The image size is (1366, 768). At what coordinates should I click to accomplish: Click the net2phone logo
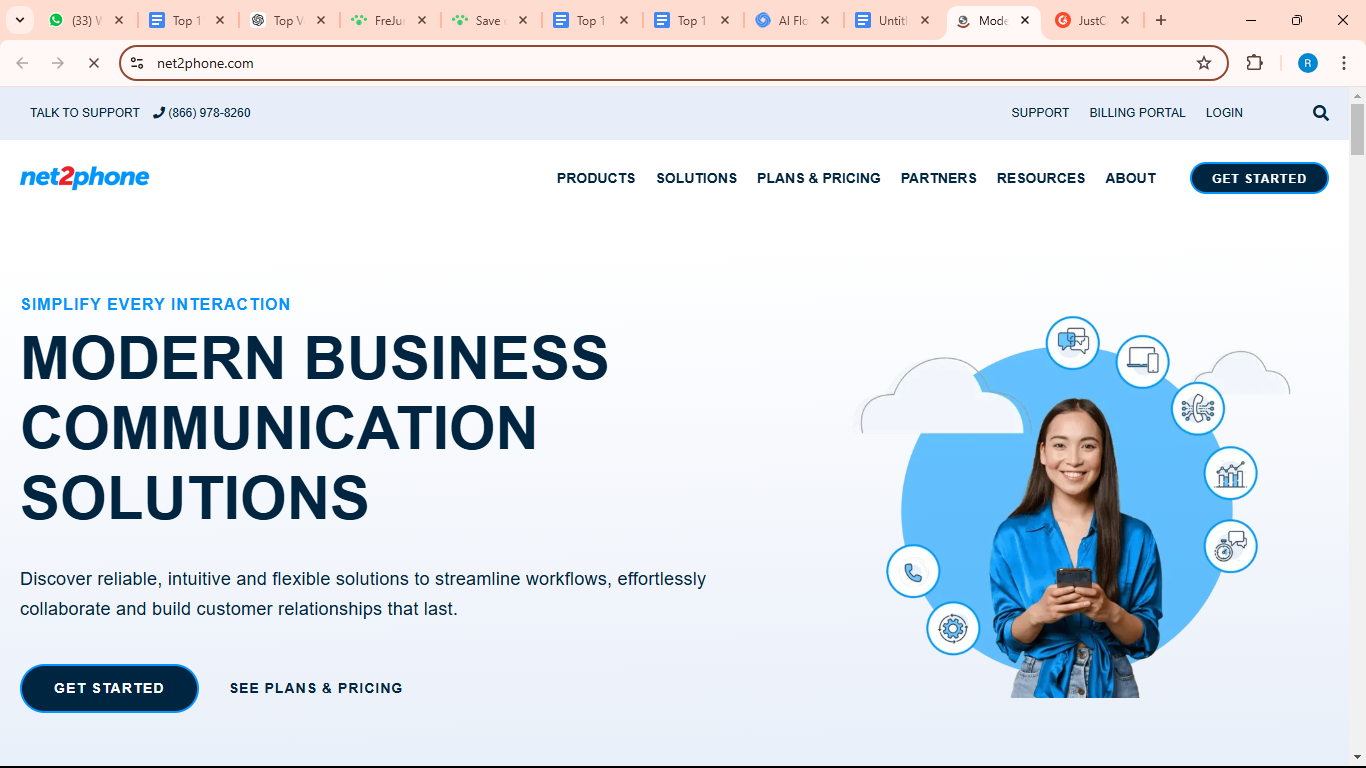(84, 177)
